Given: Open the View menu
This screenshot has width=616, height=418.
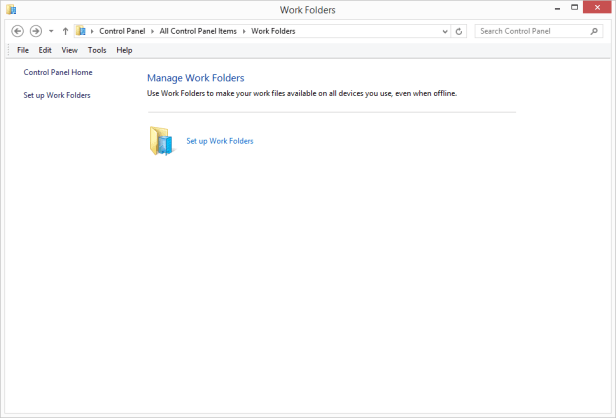Looking at the screenshot, I should pyautogui.click(x=69, y=50).
